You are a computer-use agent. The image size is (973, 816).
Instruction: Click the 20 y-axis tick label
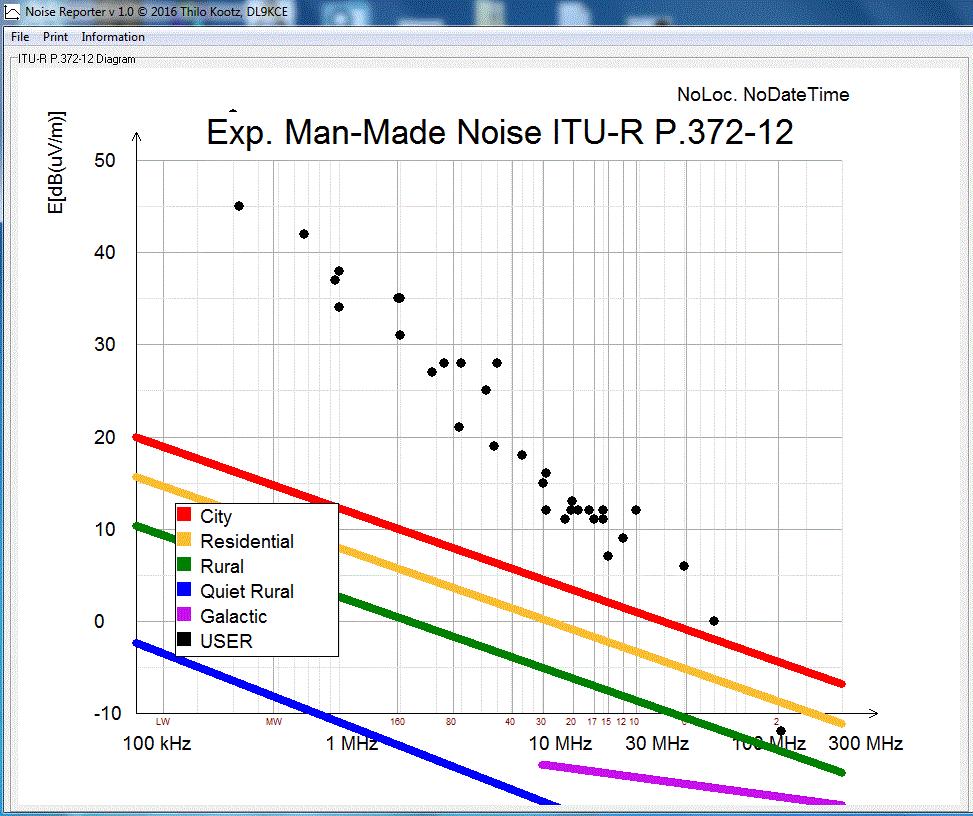coord(105,437)
